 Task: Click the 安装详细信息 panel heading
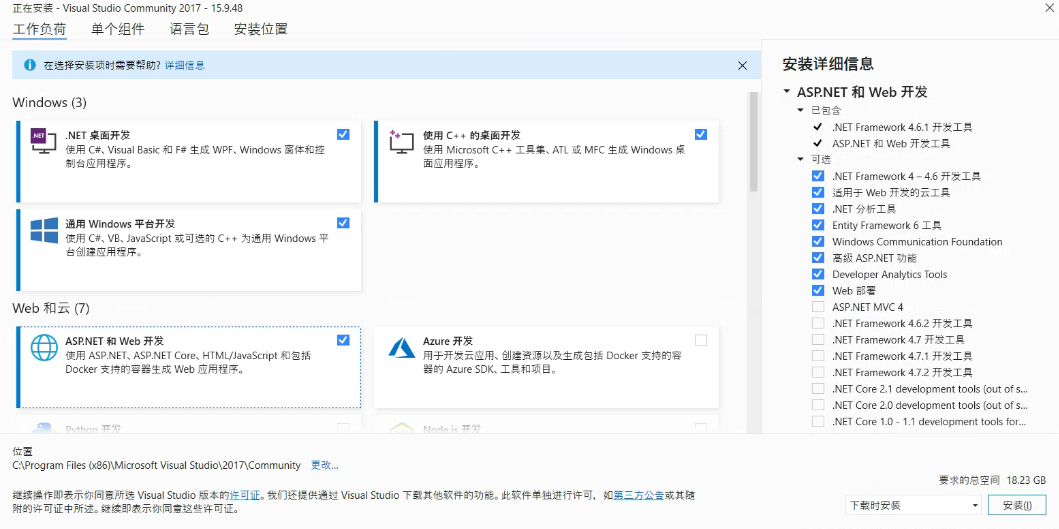828,64
